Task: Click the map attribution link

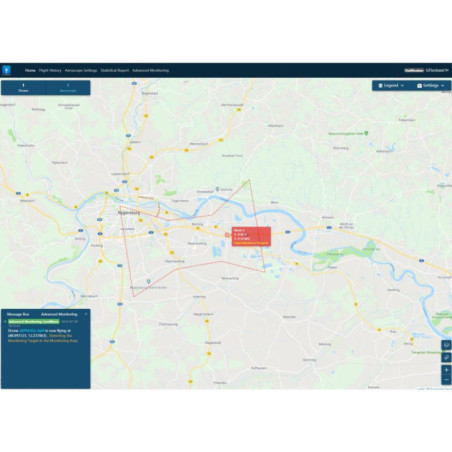Action: [433, 389]
